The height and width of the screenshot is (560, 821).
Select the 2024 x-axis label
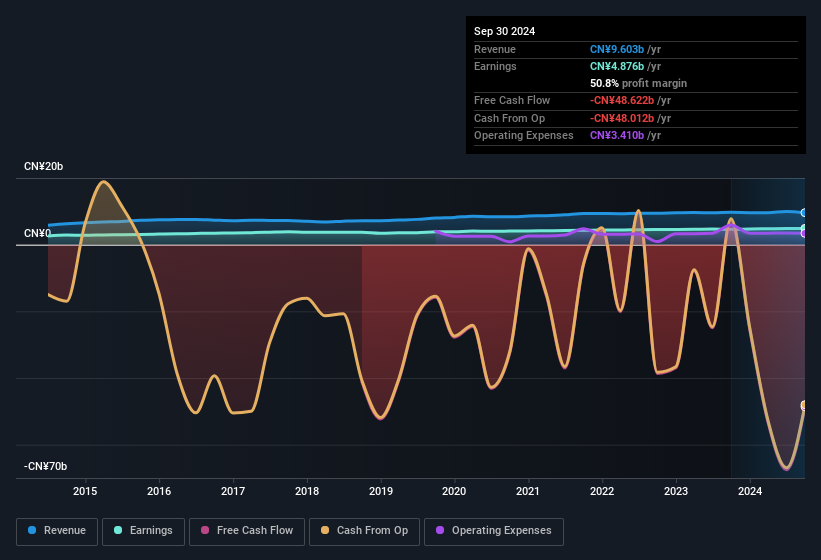[x=750, y=491]
